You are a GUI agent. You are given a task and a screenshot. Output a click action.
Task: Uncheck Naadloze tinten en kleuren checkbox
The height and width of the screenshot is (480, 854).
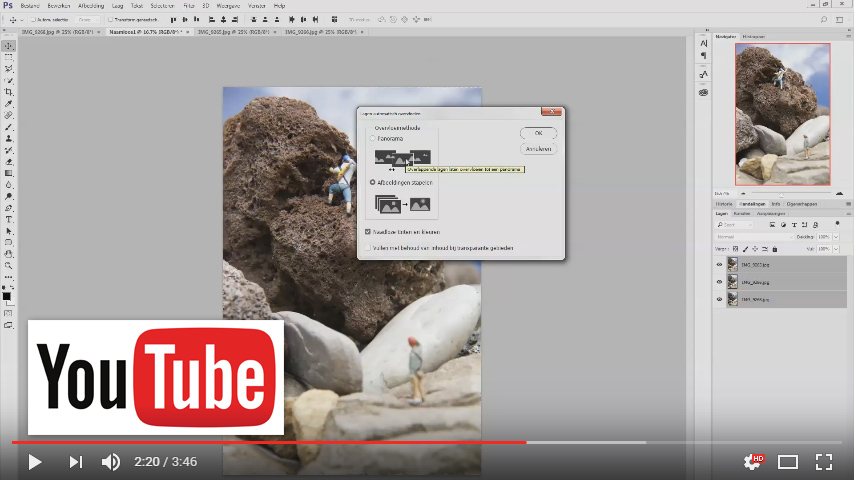pos(369,231)
